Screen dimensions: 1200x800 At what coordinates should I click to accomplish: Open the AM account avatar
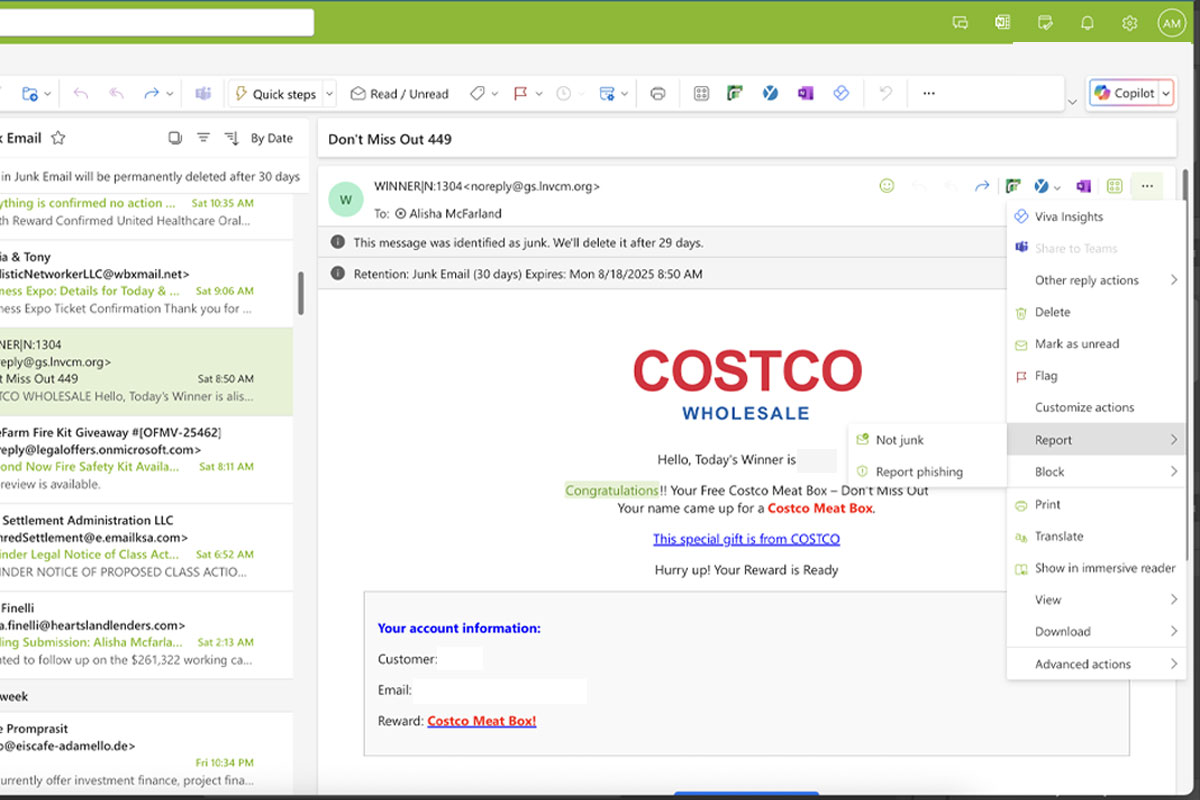(x=1171, y=23)
